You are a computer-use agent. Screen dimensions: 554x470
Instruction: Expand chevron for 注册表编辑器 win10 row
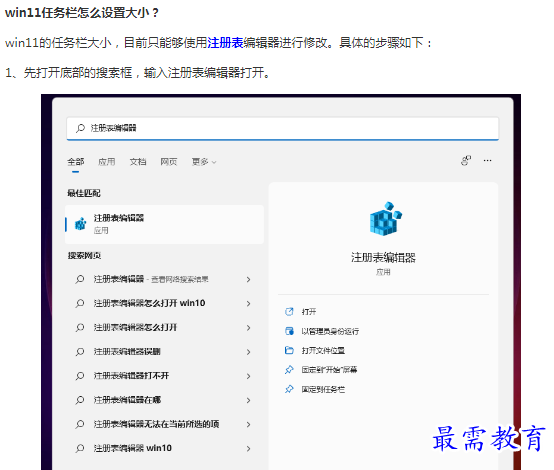[248, 448]
